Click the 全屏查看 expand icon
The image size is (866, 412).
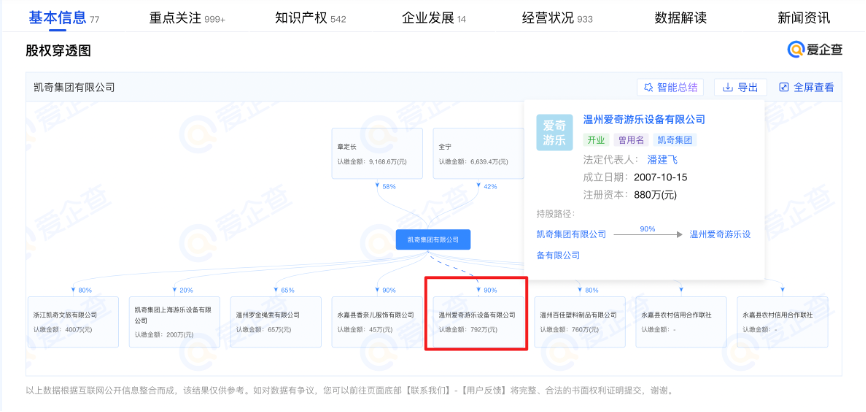click(x=784, y=87)
